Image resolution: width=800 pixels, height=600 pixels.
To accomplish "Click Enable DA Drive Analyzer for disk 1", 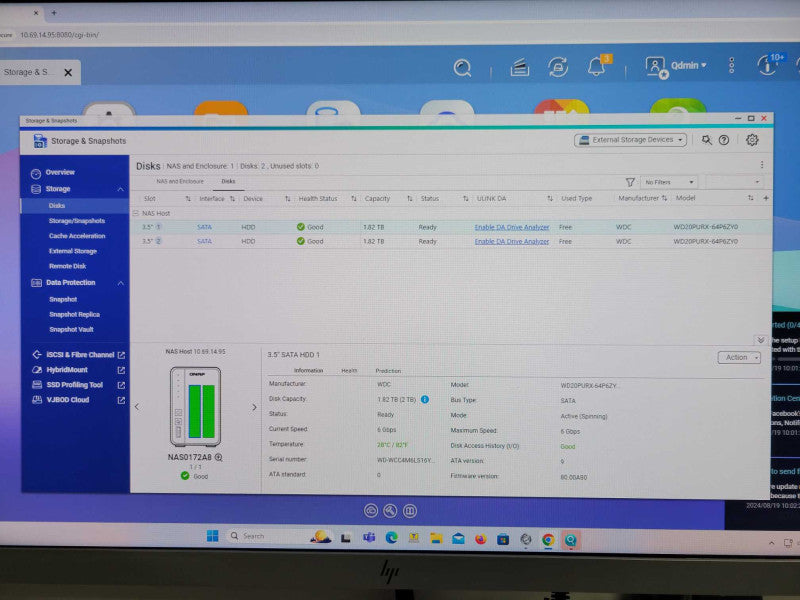I will tap(512, 227).
